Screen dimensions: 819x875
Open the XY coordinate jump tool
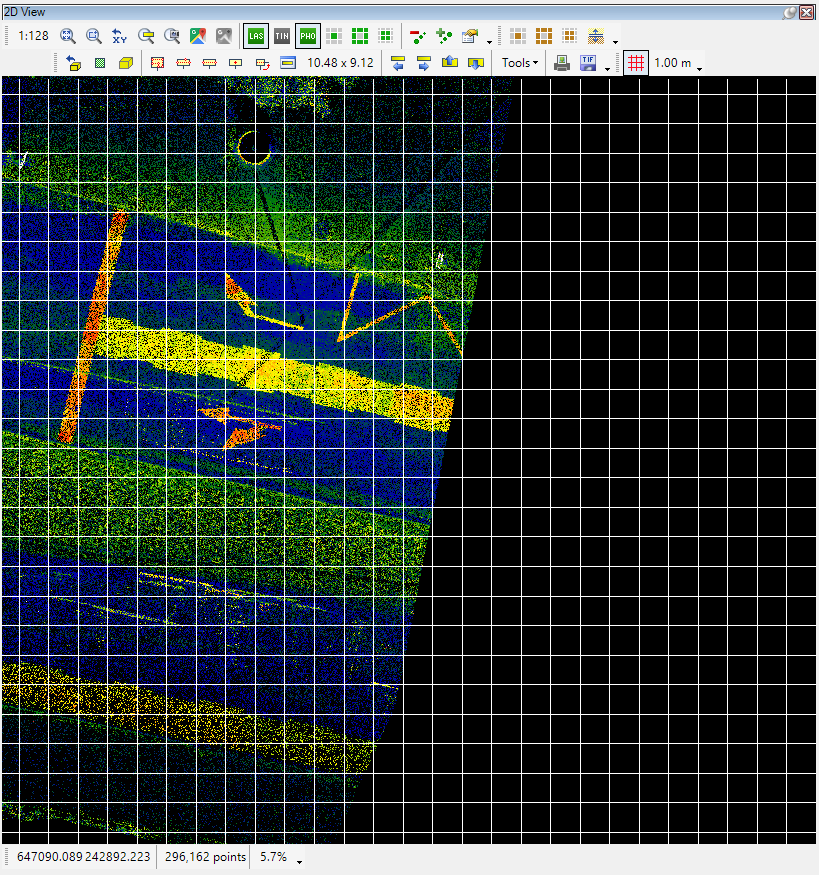(x=120, y=36)
